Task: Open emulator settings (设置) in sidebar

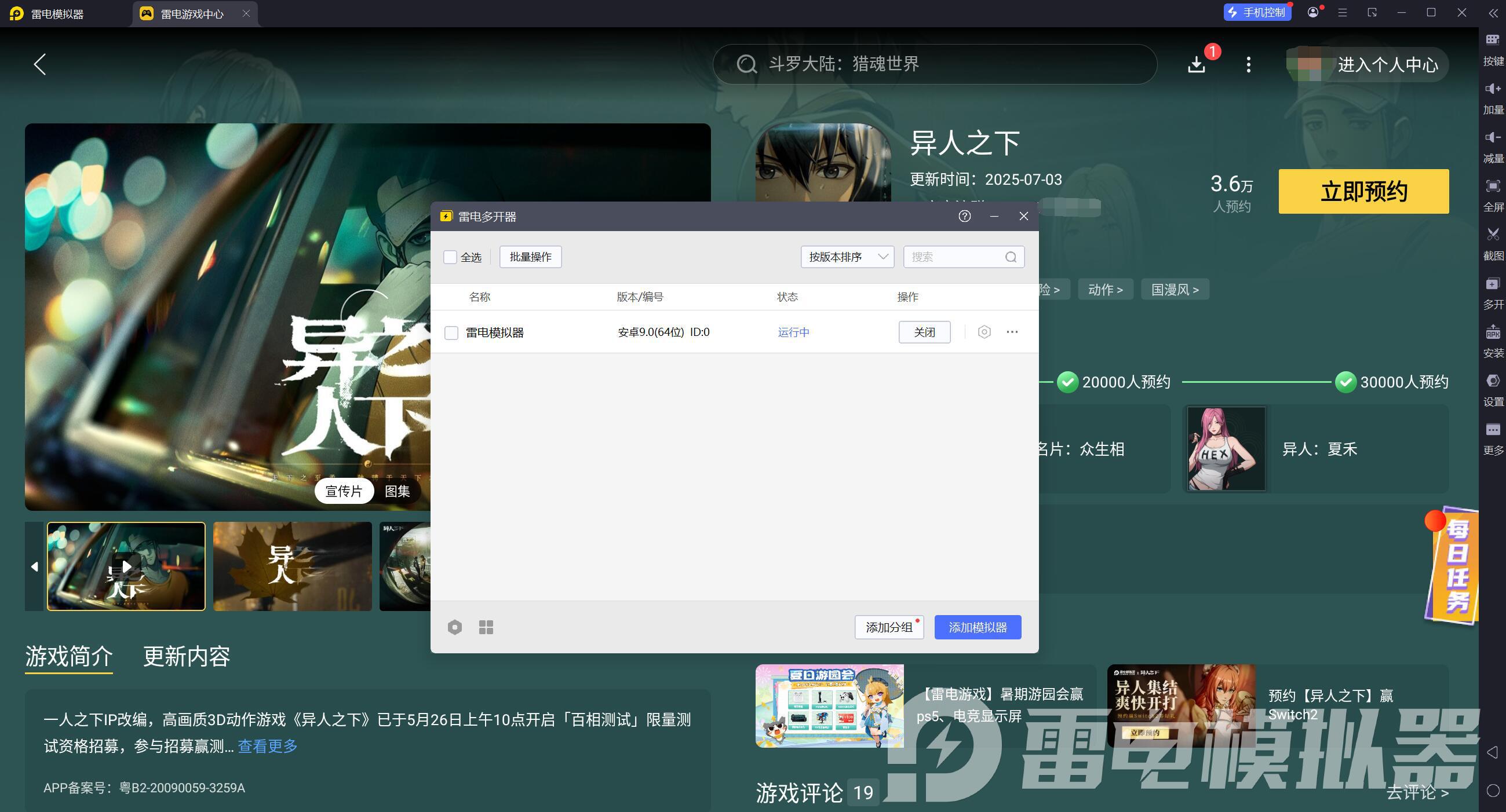Action: 1493,382
